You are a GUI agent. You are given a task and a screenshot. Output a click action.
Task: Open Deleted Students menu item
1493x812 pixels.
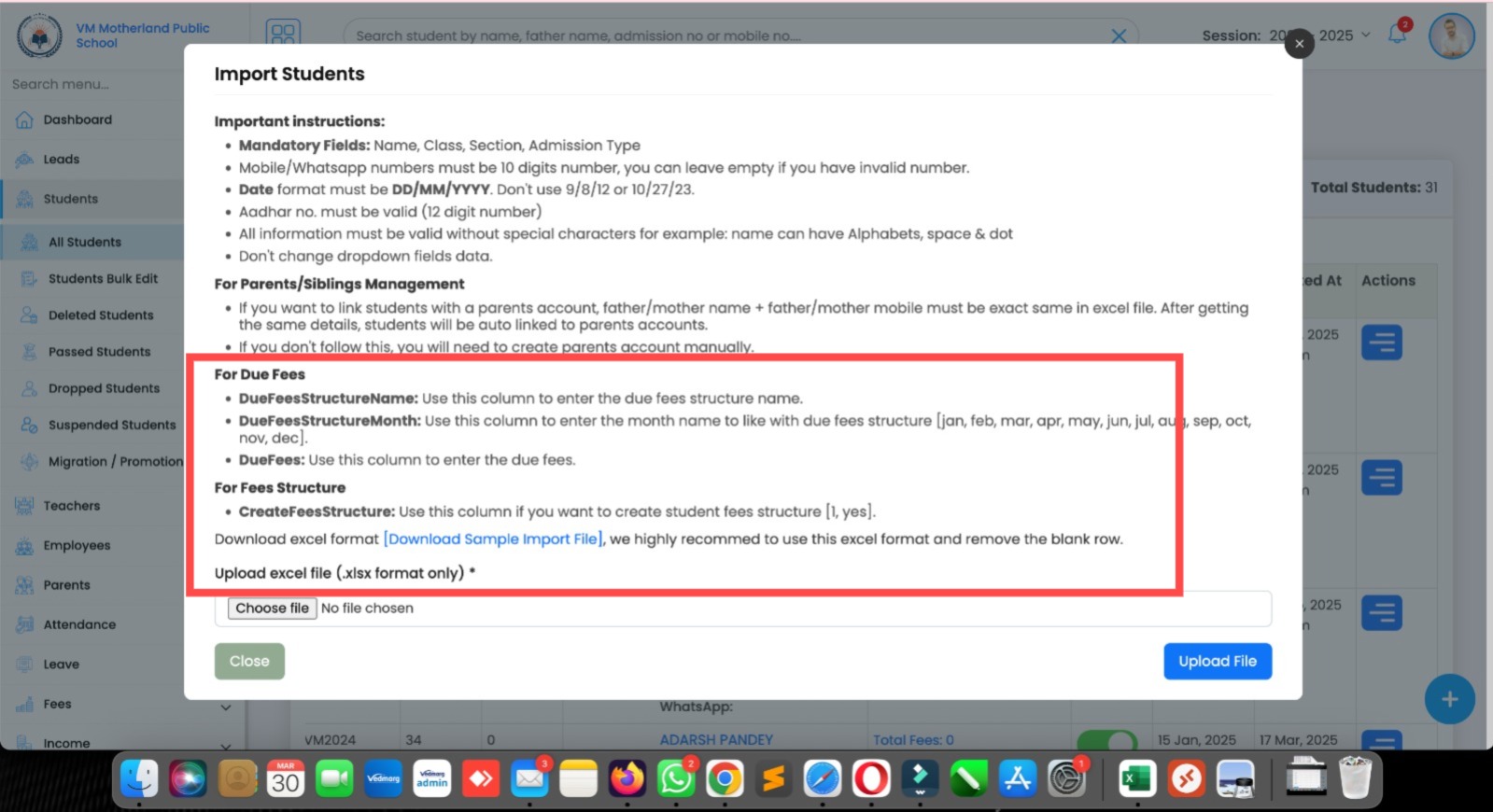(101, 315)
